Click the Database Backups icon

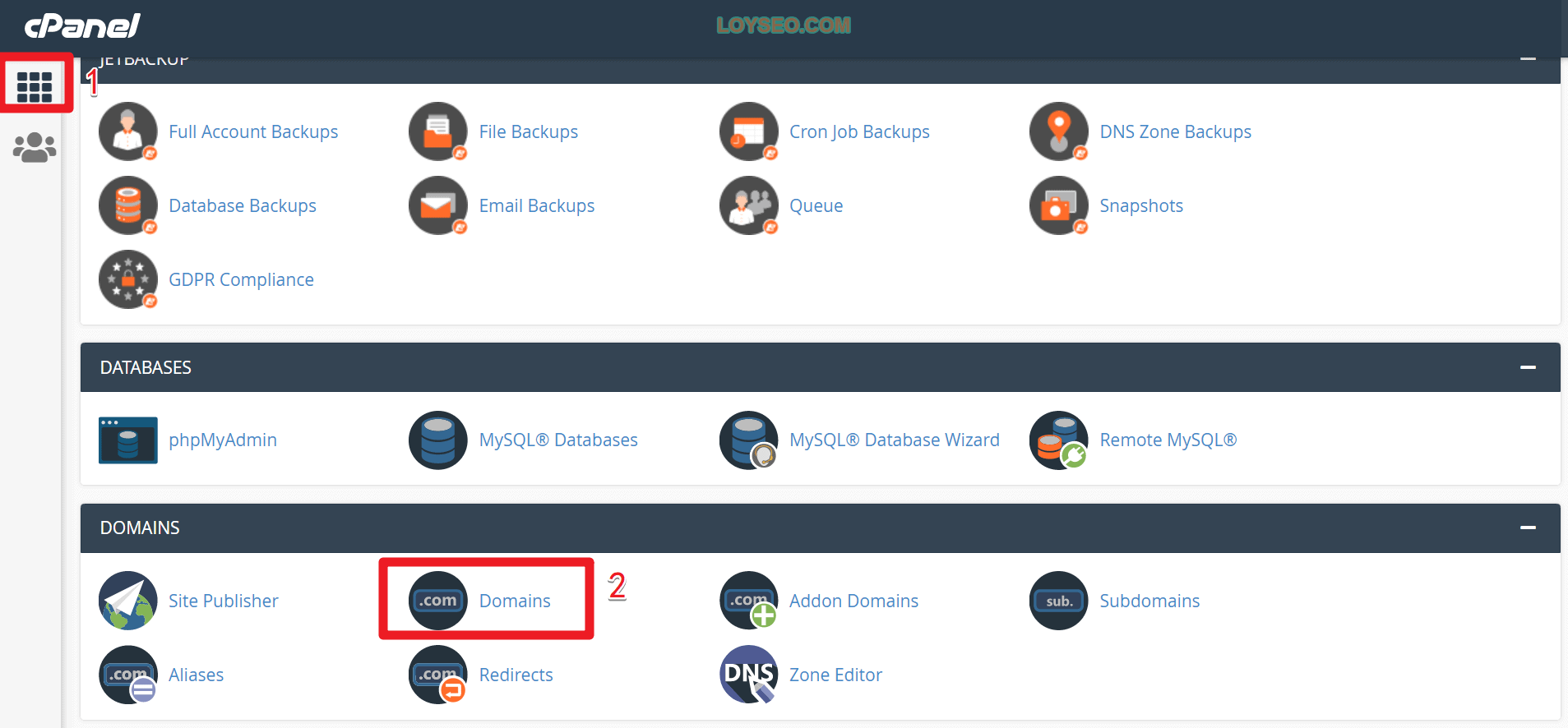point(128,205)
